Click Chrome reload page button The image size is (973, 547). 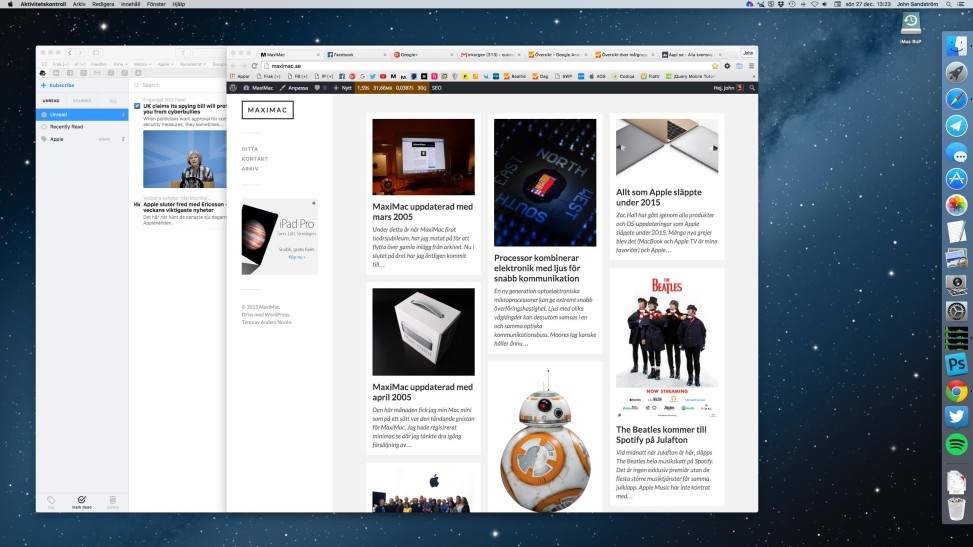point(254,66)
